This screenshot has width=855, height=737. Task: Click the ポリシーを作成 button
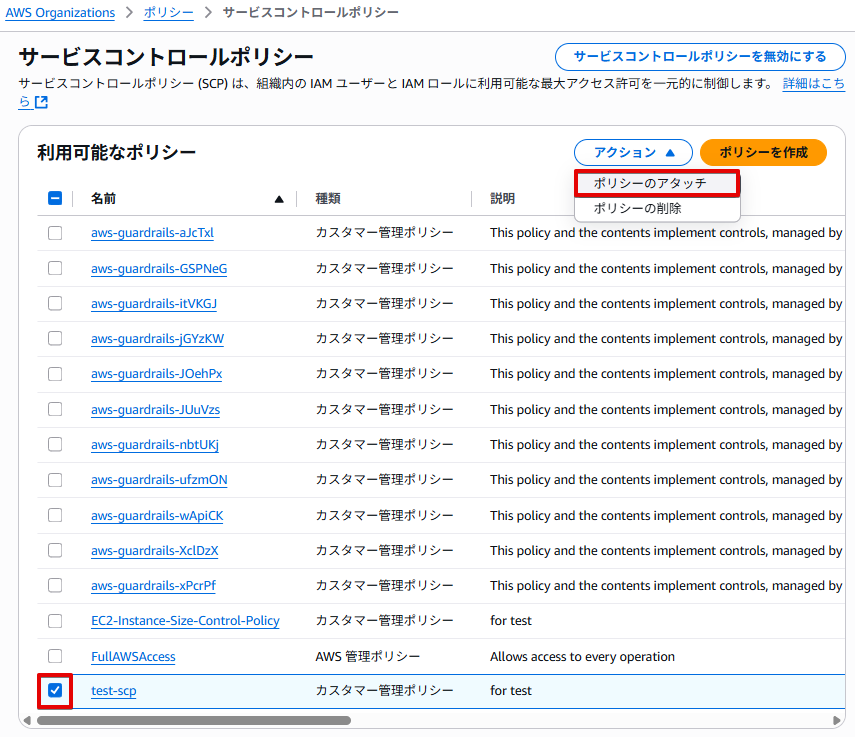click(763, 152)
